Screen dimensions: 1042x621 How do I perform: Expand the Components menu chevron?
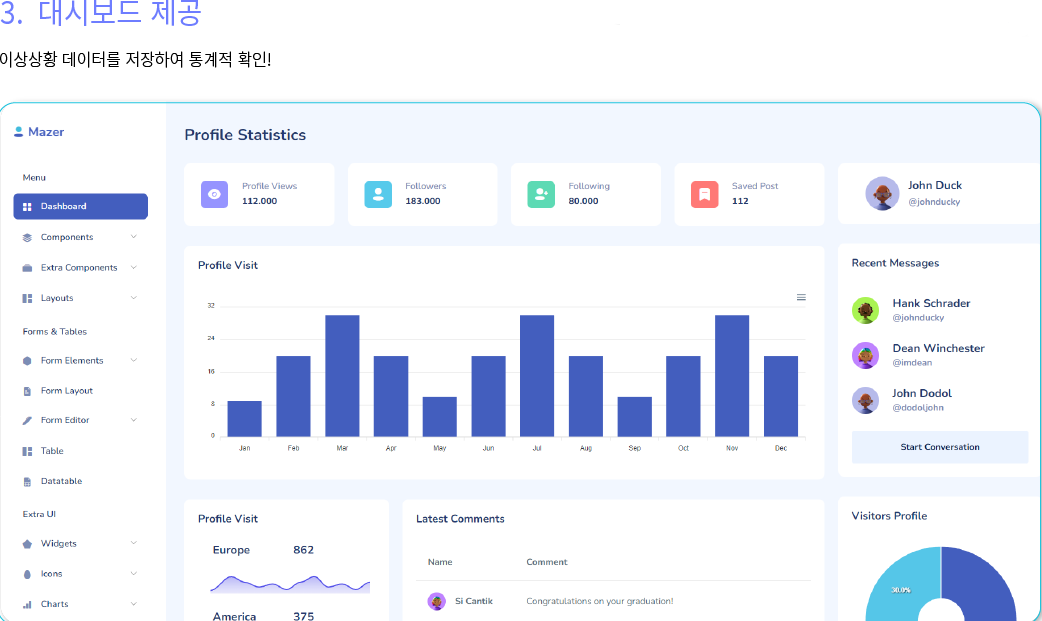pyautogui.click(x=134, y=237)
